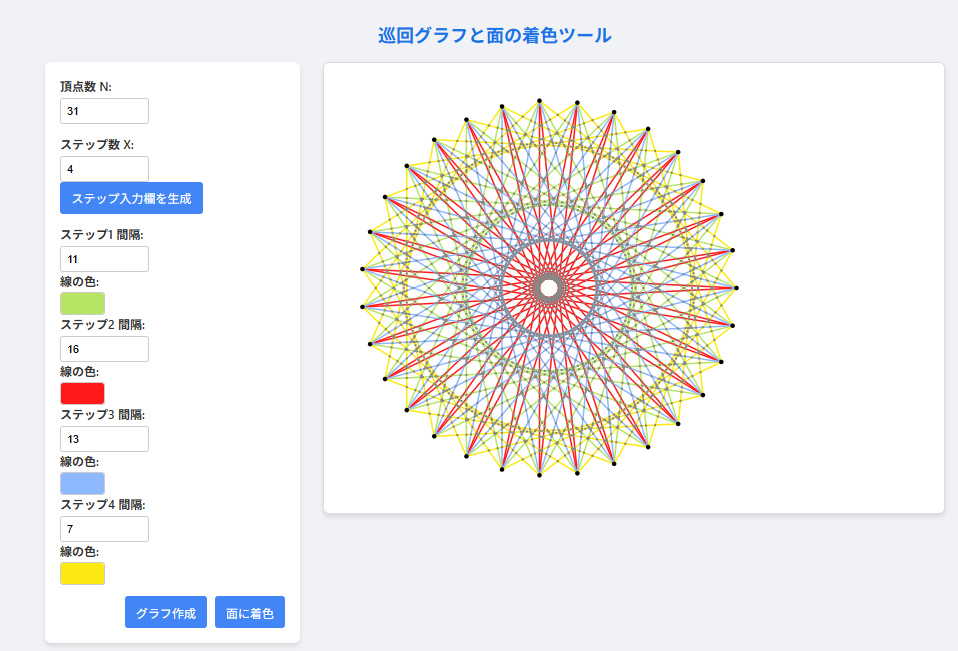The image size is (958, 651).
Task: Open the red ステップ2 line color picker
Action: click(x=82, y=393)
